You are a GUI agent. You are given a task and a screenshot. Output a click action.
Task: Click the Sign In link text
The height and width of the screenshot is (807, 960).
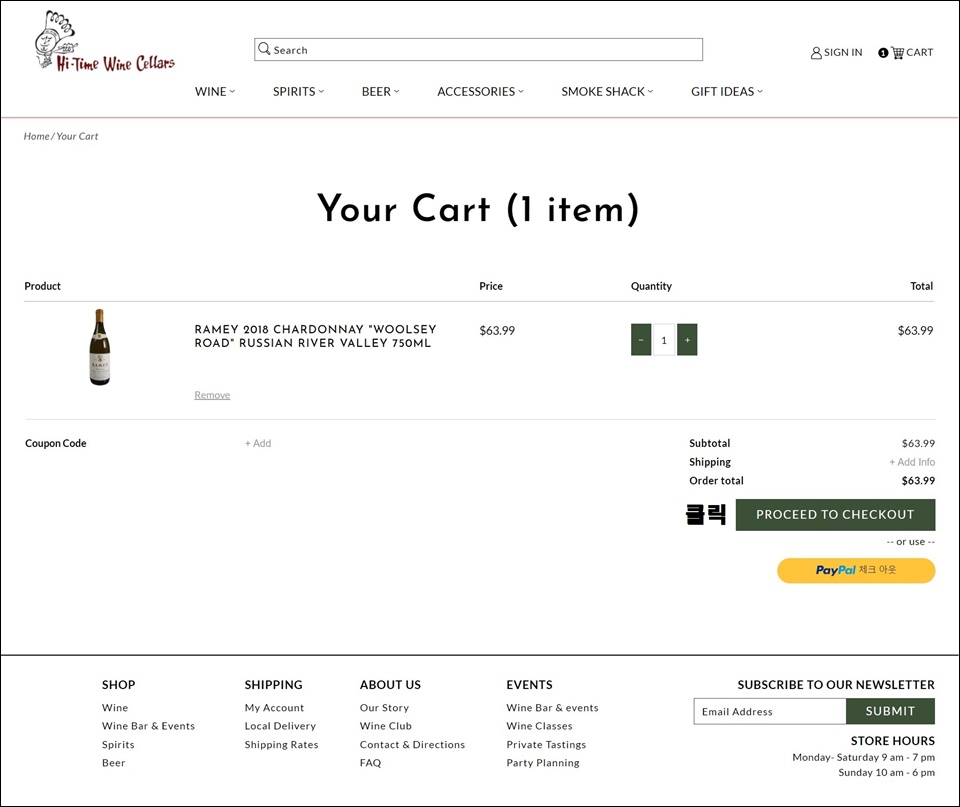(843, 53)
